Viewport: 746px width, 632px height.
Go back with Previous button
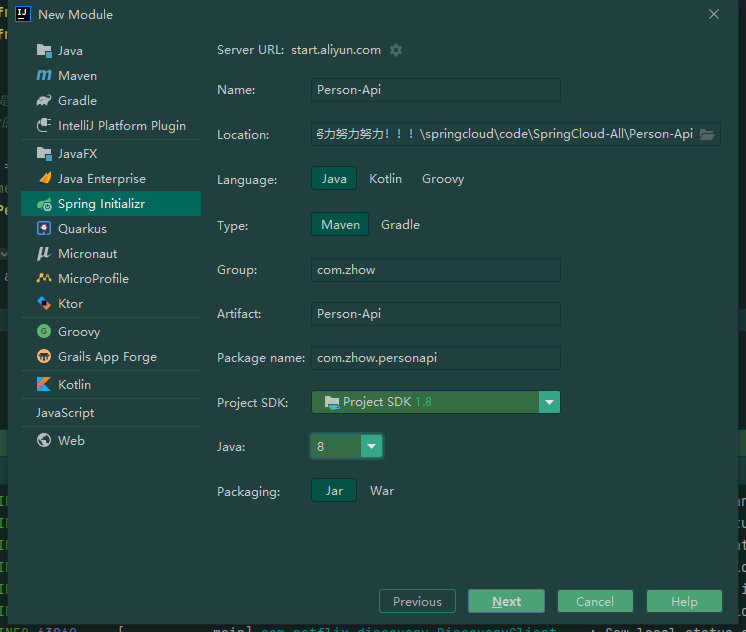tap(417, 601)
